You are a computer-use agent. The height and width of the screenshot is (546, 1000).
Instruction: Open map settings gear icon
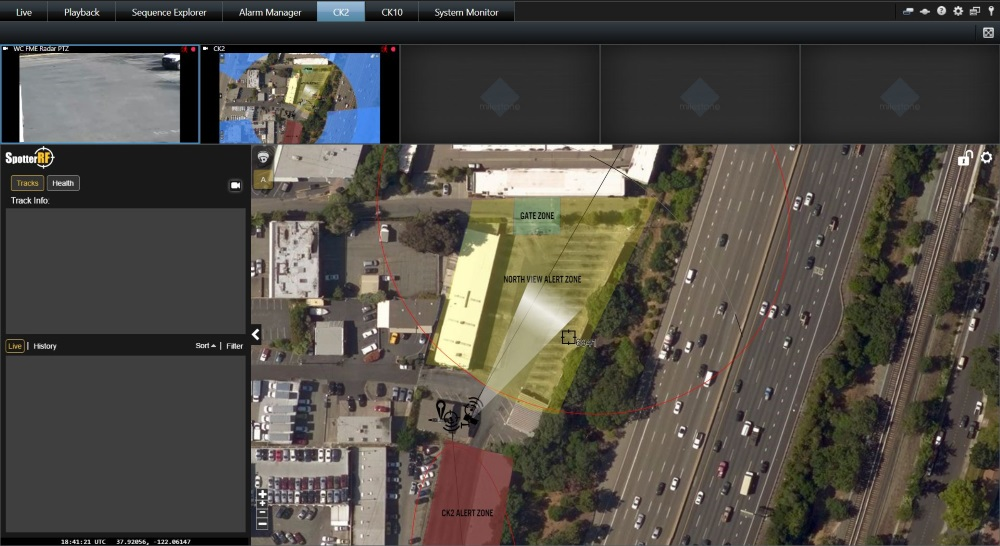point(986,158)
